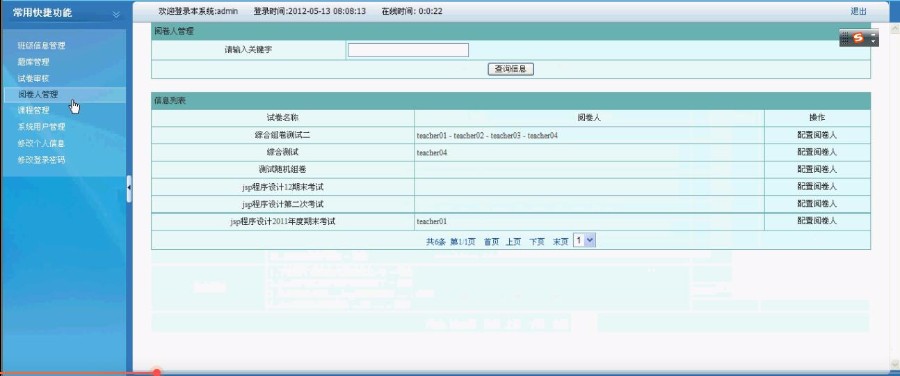This screenshot has width=900, height=376.
Task: Click the 操作 column header
Action: click(817, 118)
